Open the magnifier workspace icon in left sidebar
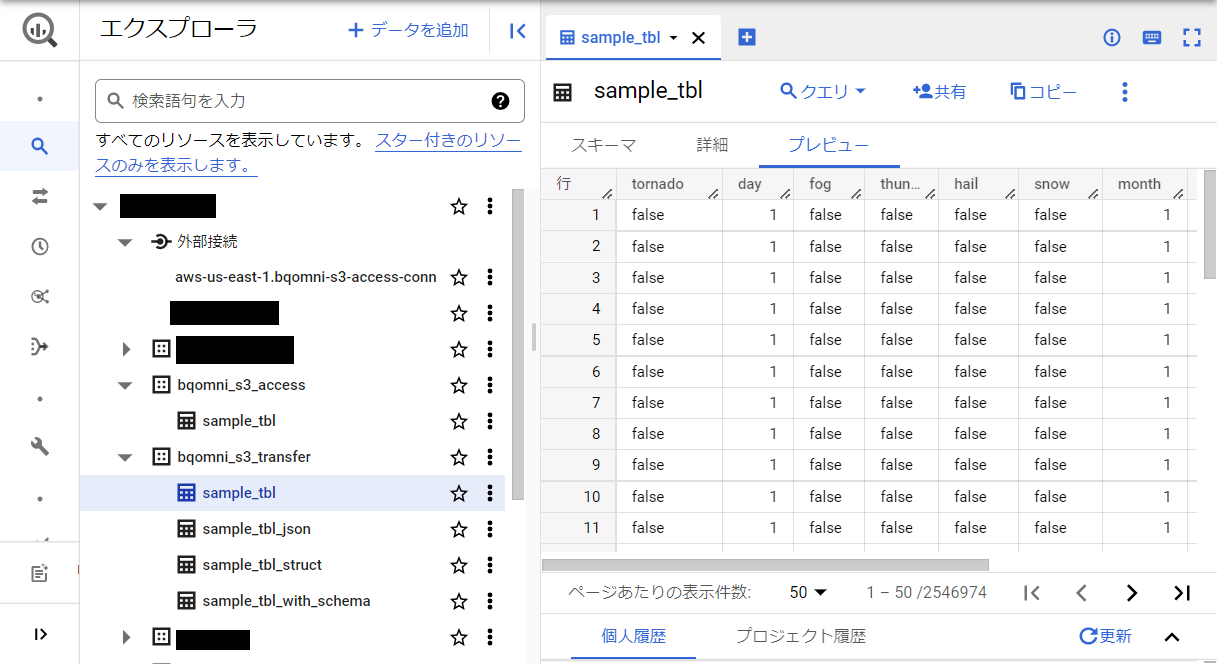This screenshot has height=664, width=1218. point(40,147)
